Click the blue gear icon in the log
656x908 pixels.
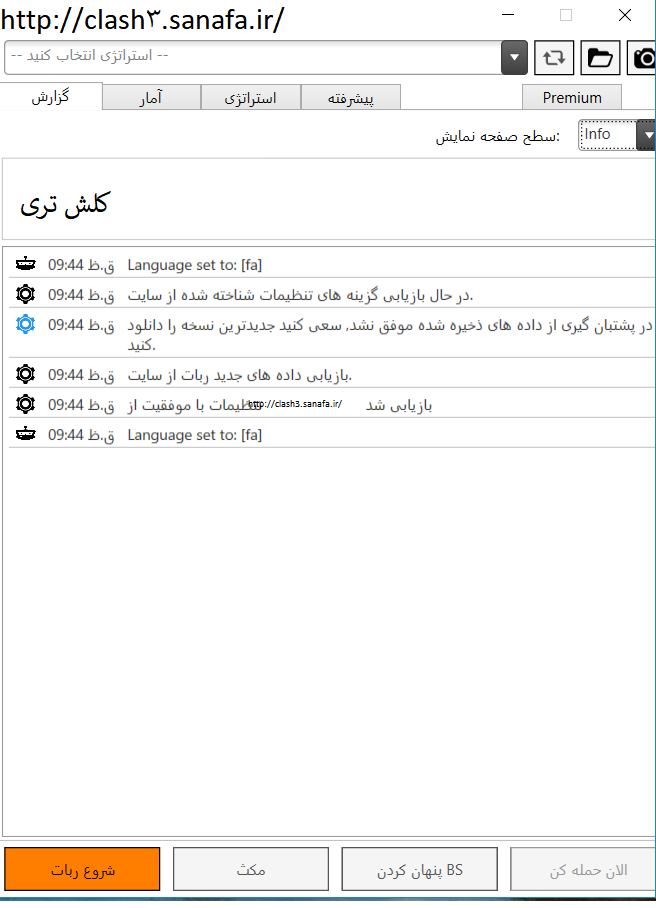[x=25, y=324]
